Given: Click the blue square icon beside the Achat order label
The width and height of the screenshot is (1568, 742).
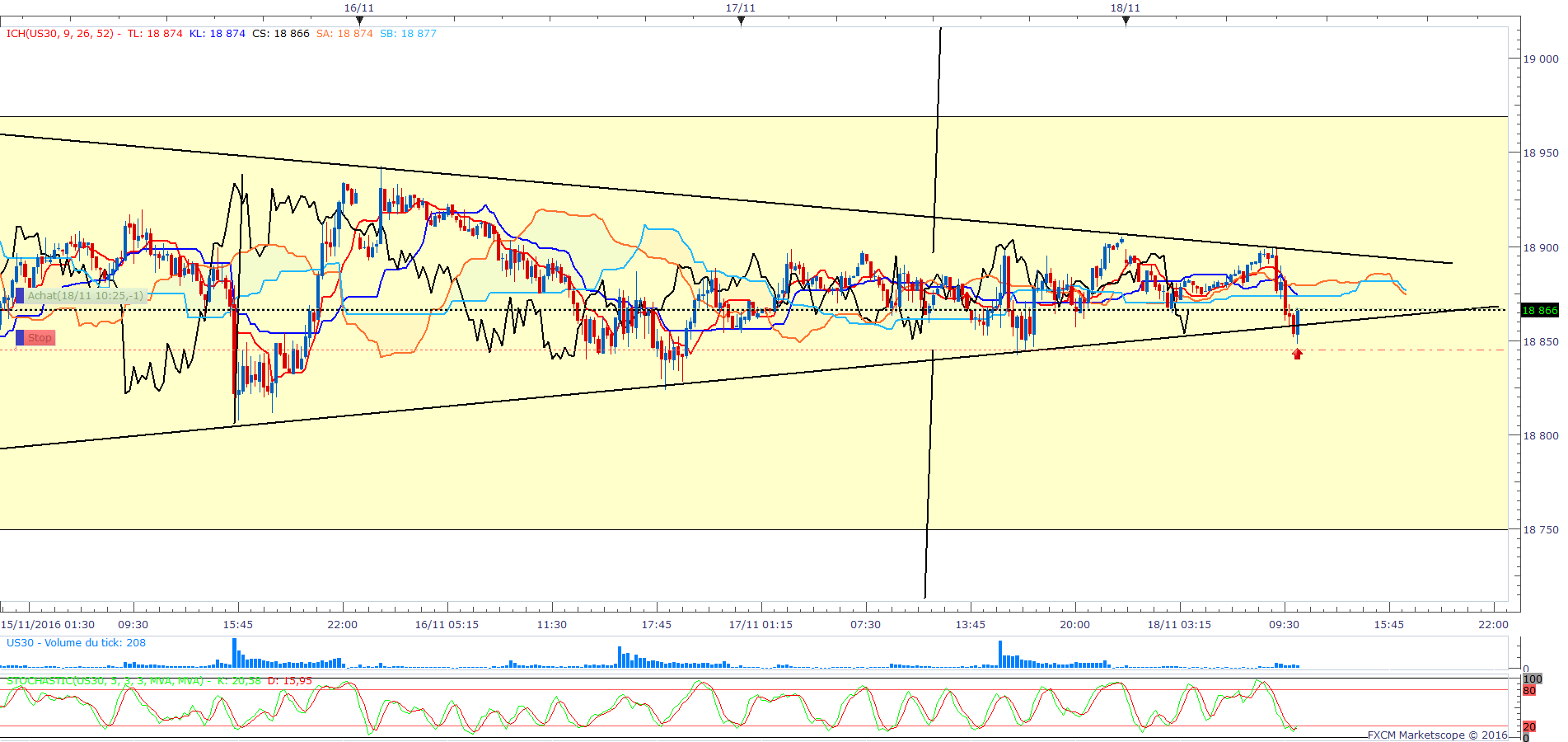Looking at the screenshot, I should pyautogui.click(x=20, y=295).
